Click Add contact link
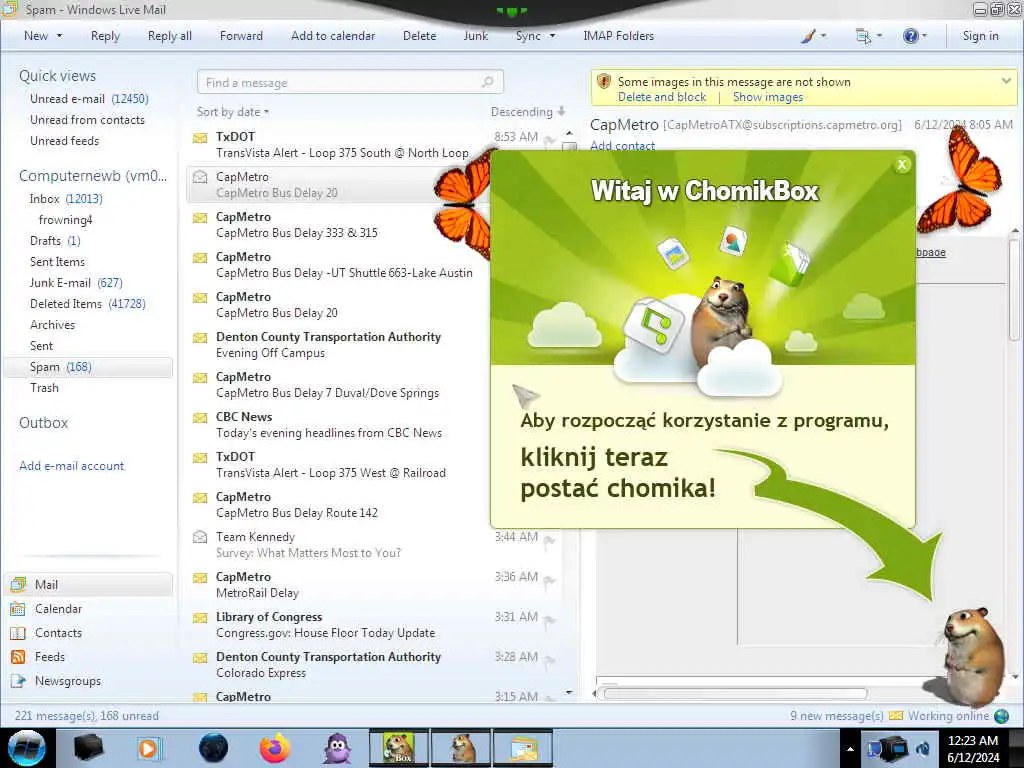Screen dimensions: 1024x768 click(x=622, y=146)
